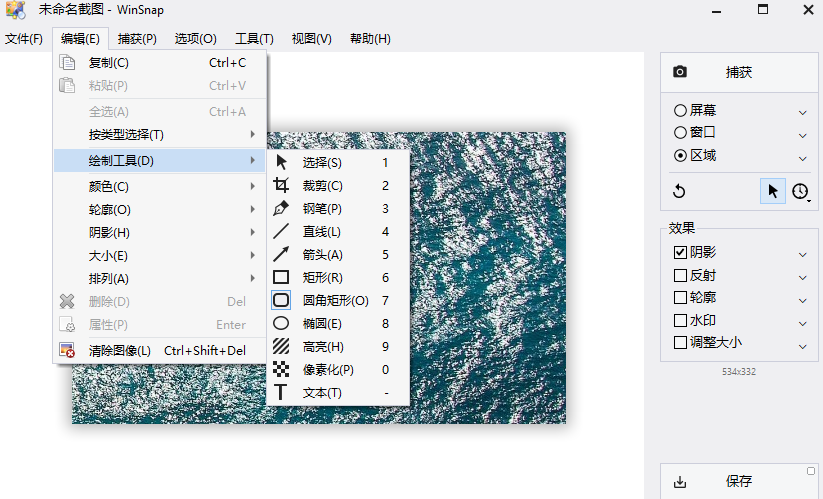Click the Copy icon in Edit menu

pyautogui.click(x=67, y=62)
